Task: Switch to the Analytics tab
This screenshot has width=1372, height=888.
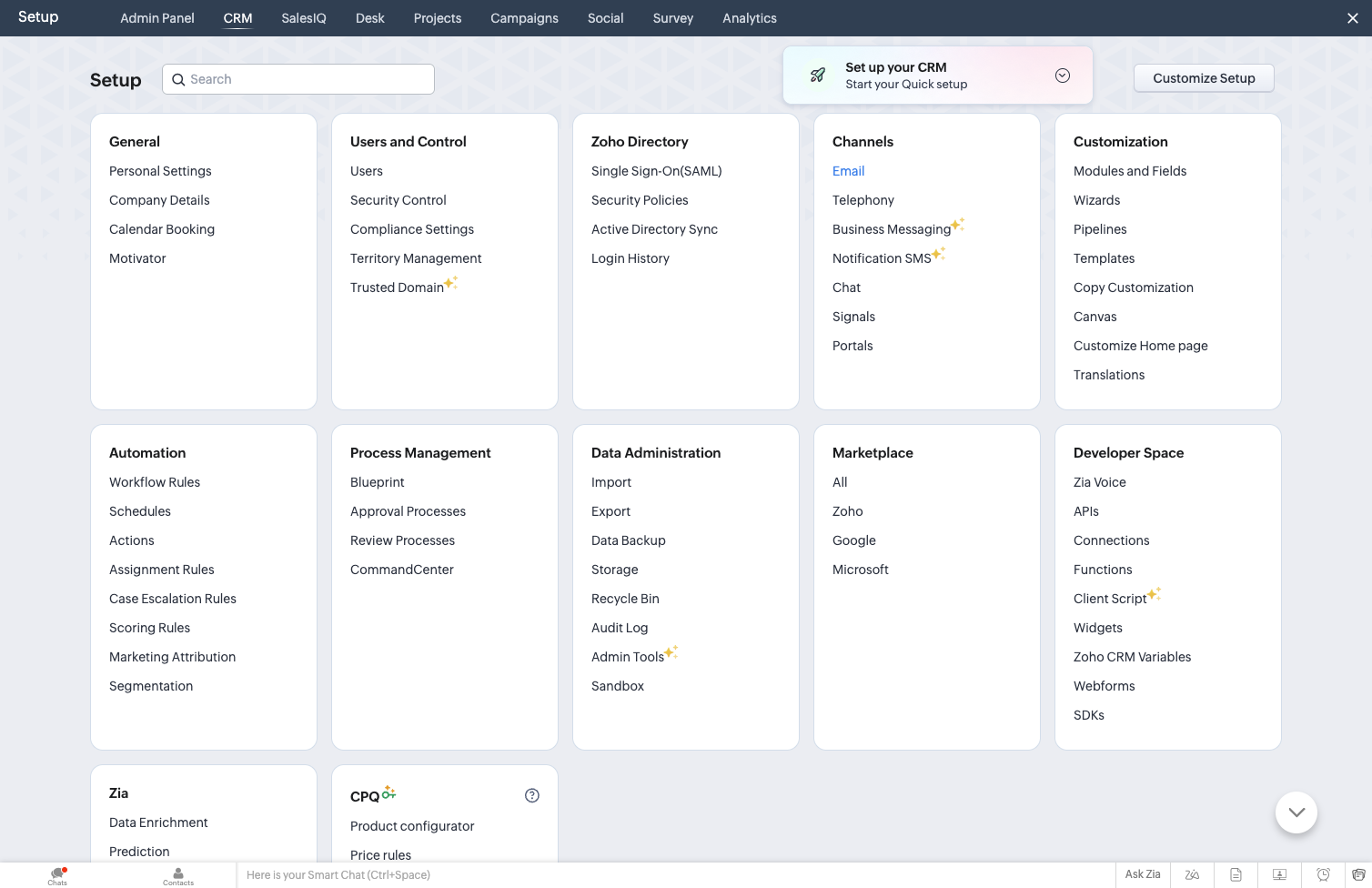Action: pos(750,18)
